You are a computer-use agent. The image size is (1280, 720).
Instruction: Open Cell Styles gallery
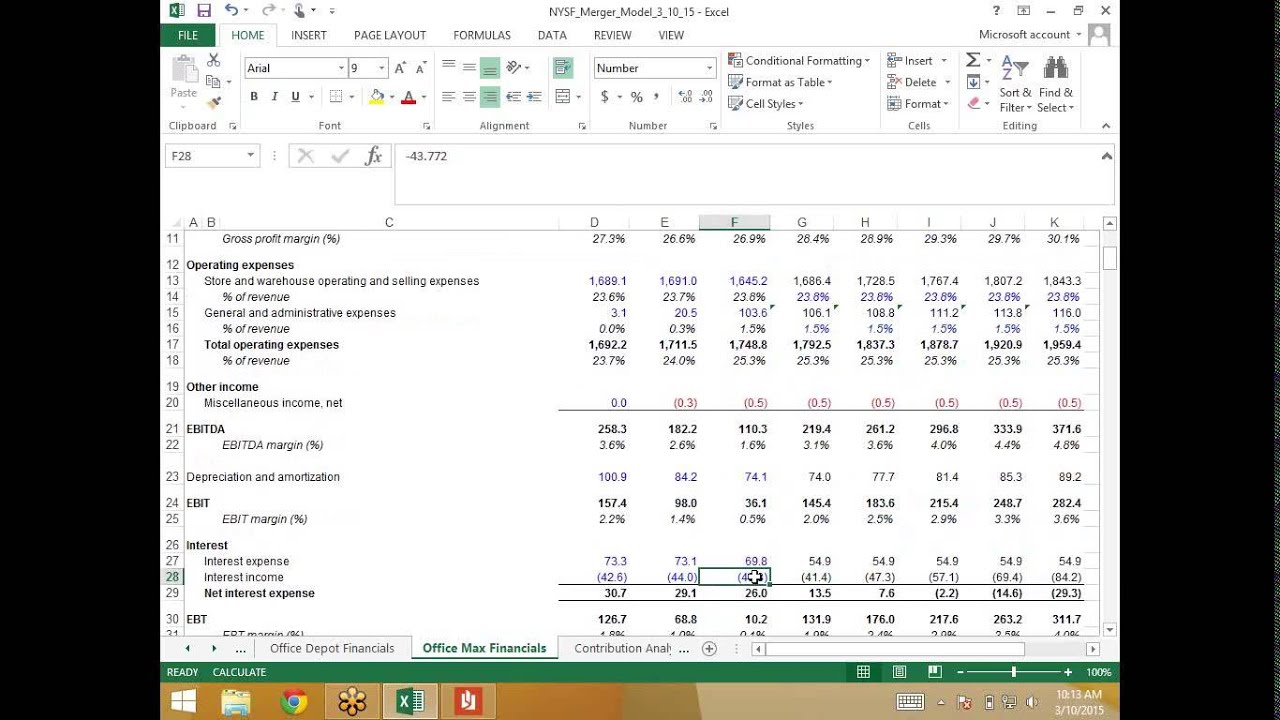765,104
